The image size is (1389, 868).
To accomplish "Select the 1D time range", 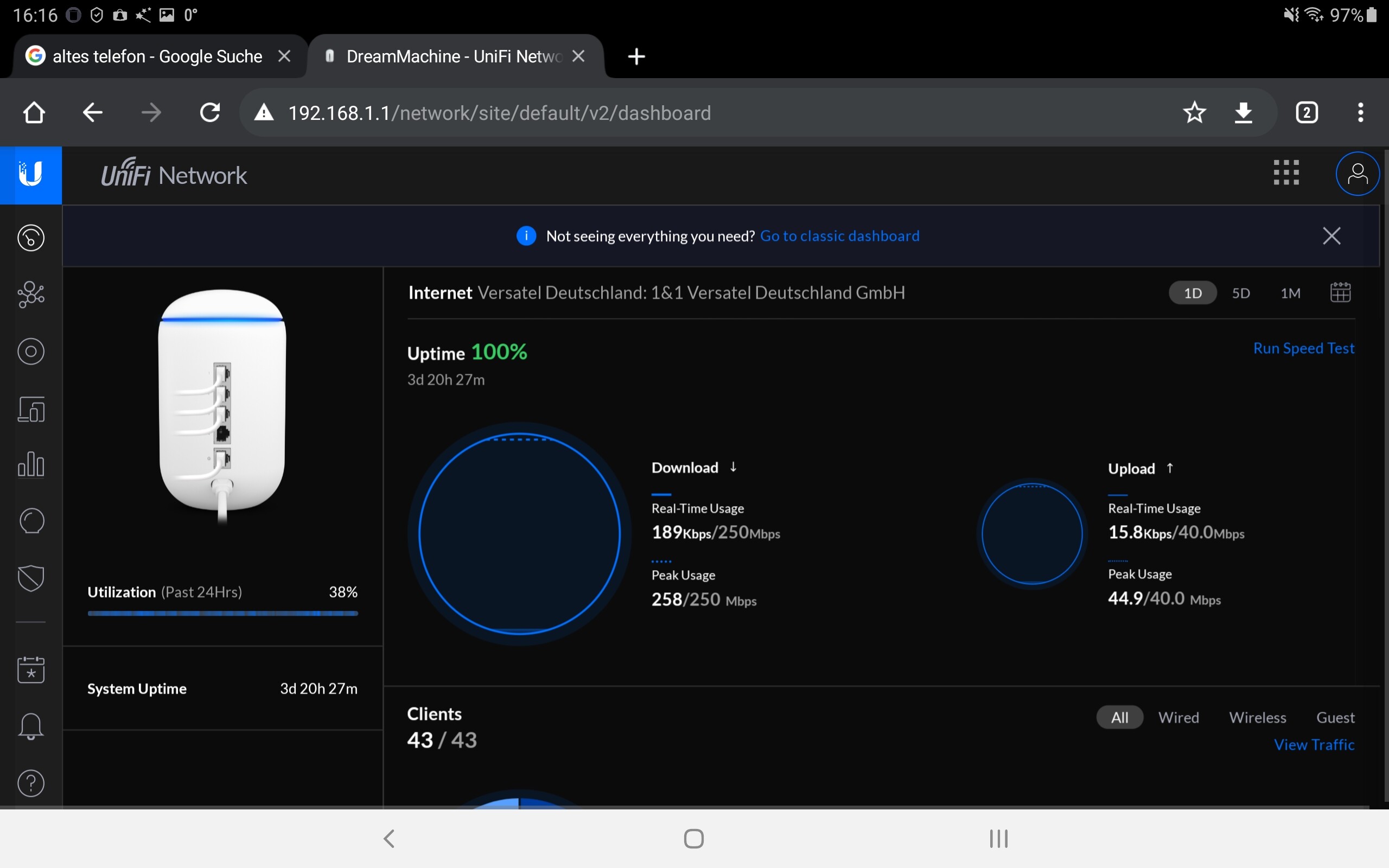I will [x=1193, y=293].
